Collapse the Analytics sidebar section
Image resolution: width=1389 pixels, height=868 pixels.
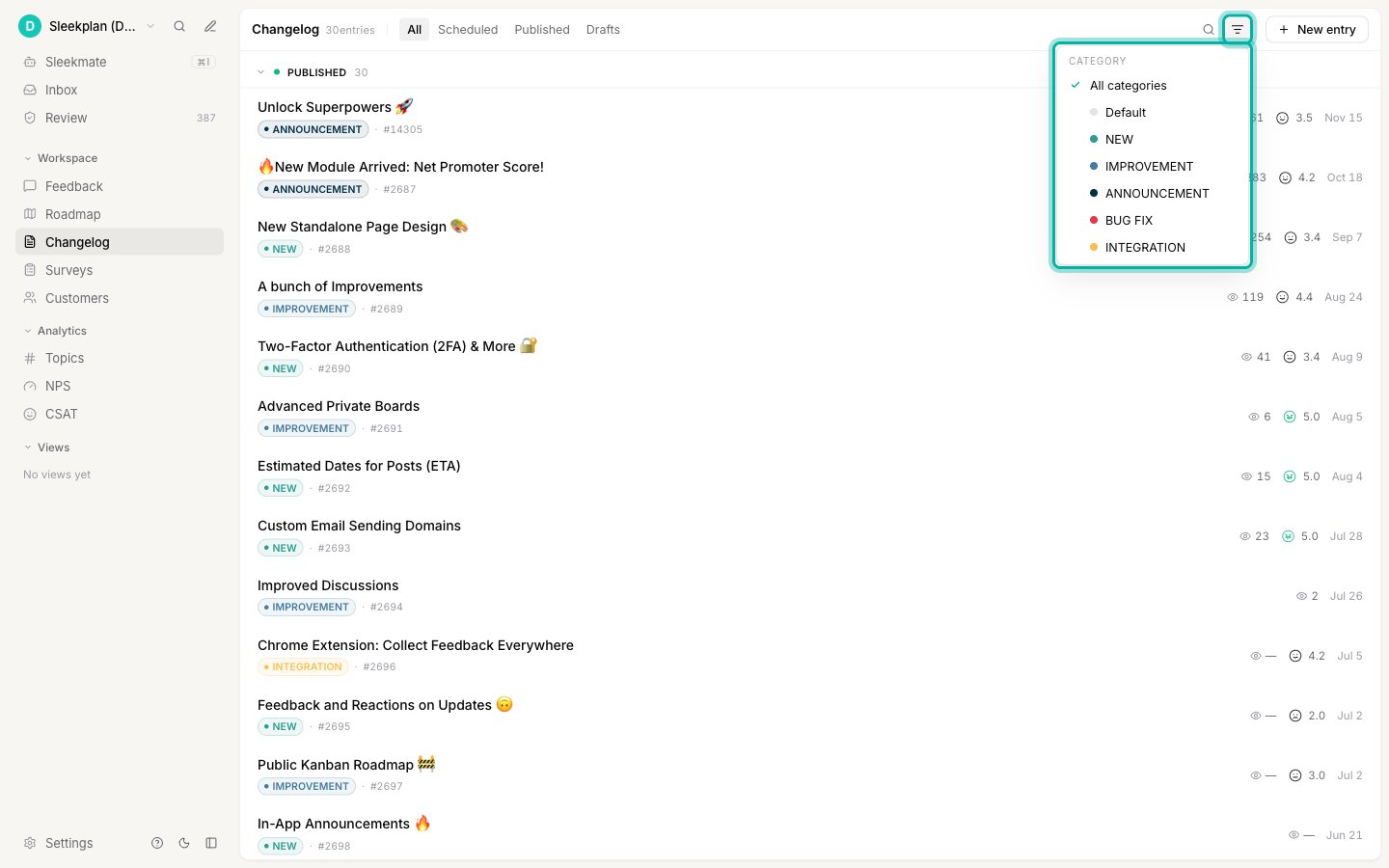pos(55,331)
